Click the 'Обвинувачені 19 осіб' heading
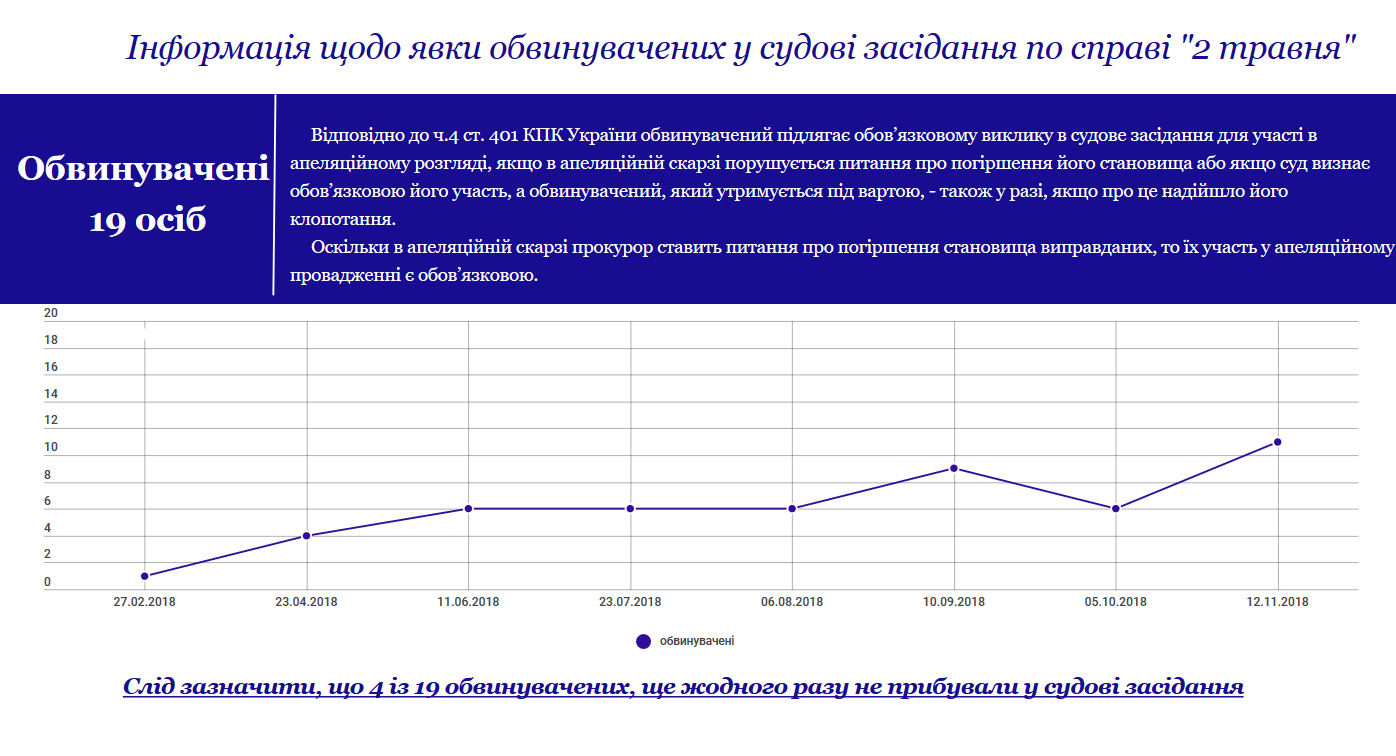 click(x=144, y=194)
